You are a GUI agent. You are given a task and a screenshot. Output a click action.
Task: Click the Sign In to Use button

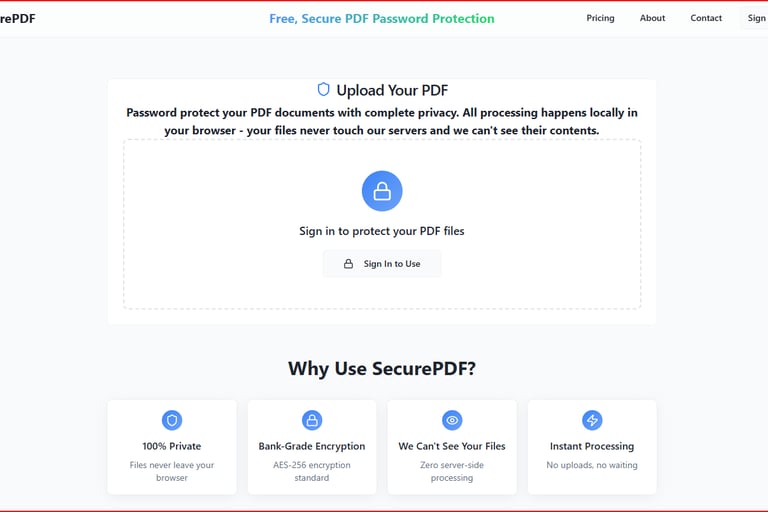point(382,264)
